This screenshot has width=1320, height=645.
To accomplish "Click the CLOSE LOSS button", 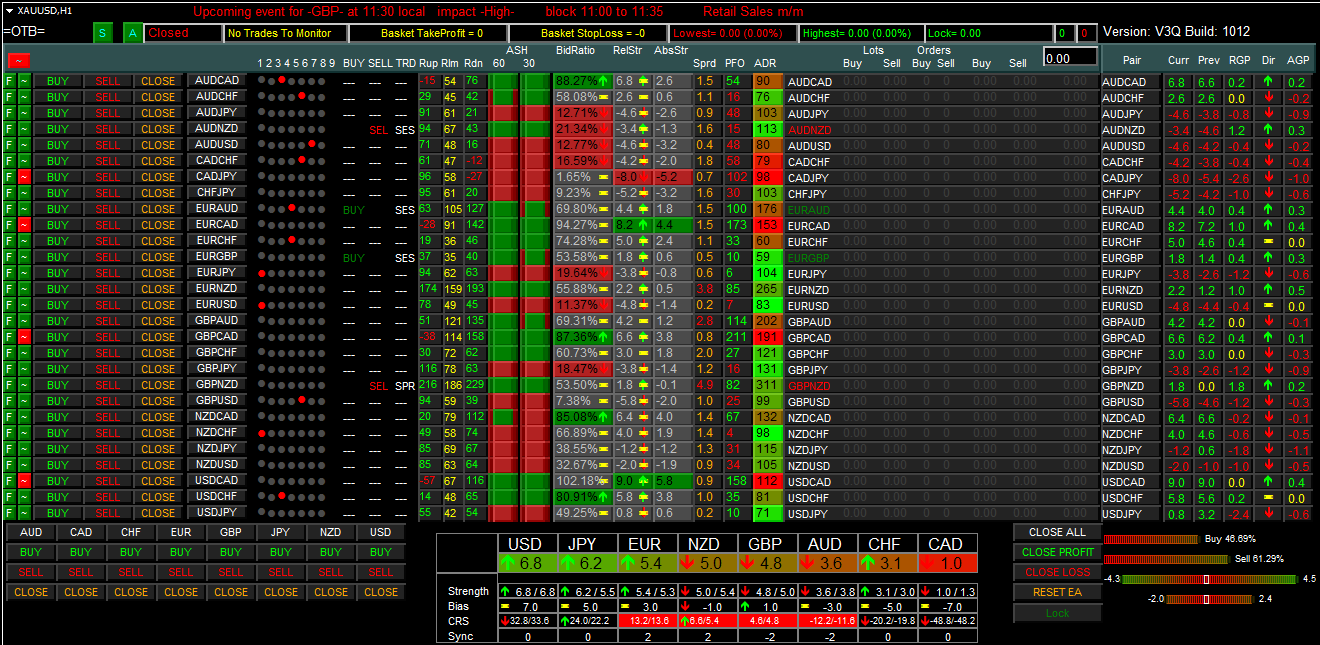I will (1057, 572).
